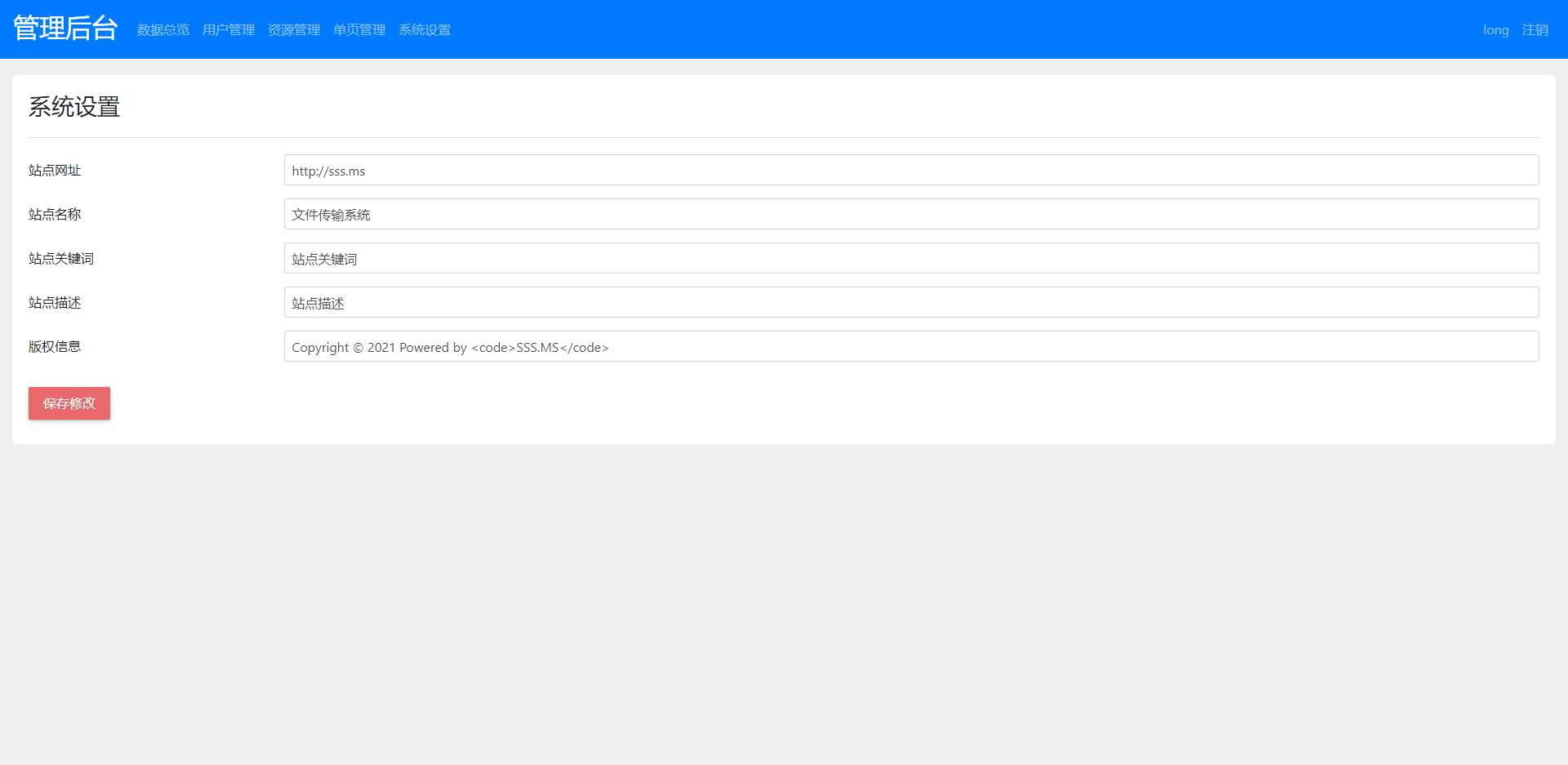Viewport: 1568px width, 765px height.
Task: Click the 站点网址 form label
Action: coord(55,171)
